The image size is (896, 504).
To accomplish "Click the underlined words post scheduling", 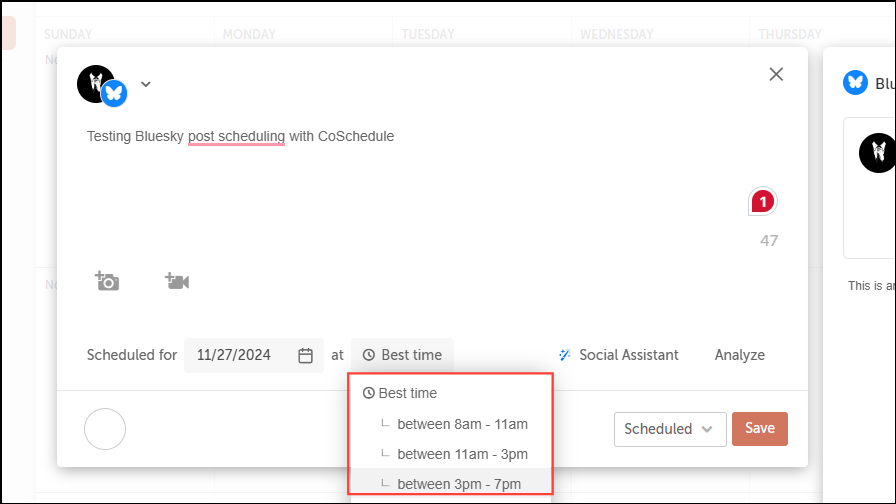I will coord(237,137).
